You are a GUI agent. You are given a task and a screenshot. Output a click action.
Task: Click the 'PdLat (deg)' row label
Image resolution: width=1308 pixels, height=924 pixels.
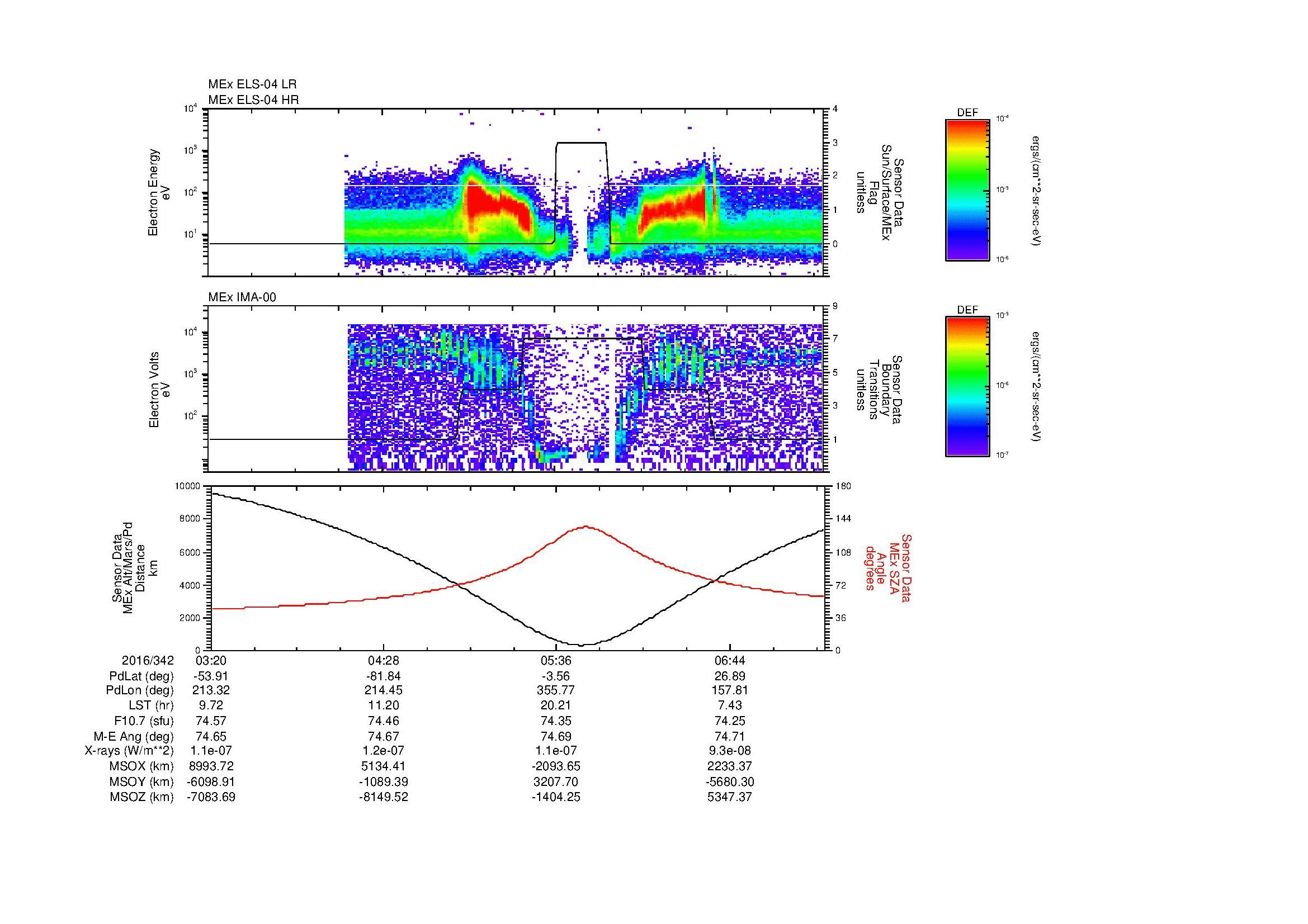[141, 676]
